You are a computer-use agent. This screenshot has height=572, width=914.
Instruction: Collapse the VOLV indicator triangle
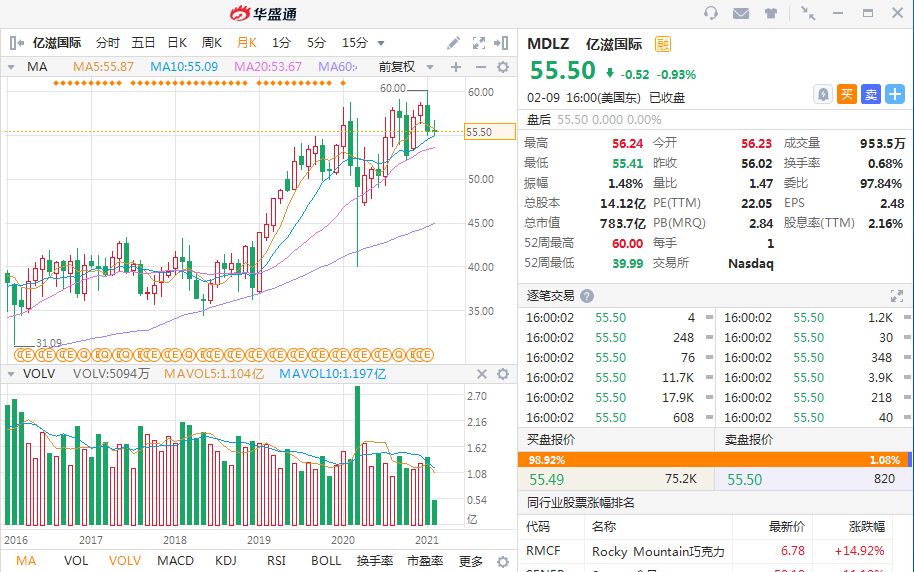[10, 374]
